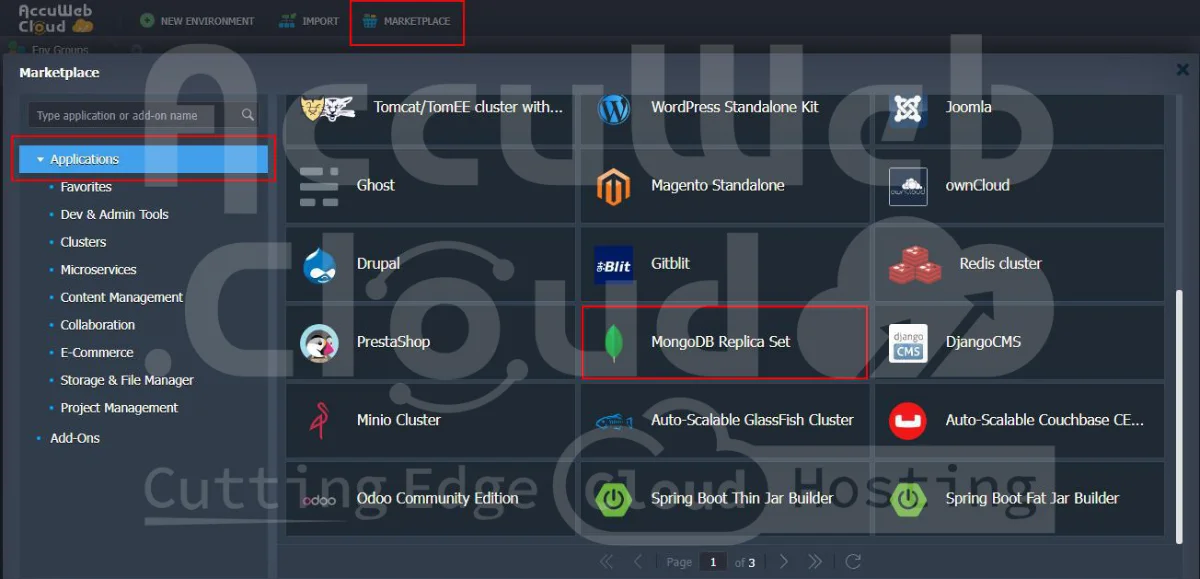Open the MongoDB leaf icon
This screenshot has width=1200, height=579.
[614, 343]
